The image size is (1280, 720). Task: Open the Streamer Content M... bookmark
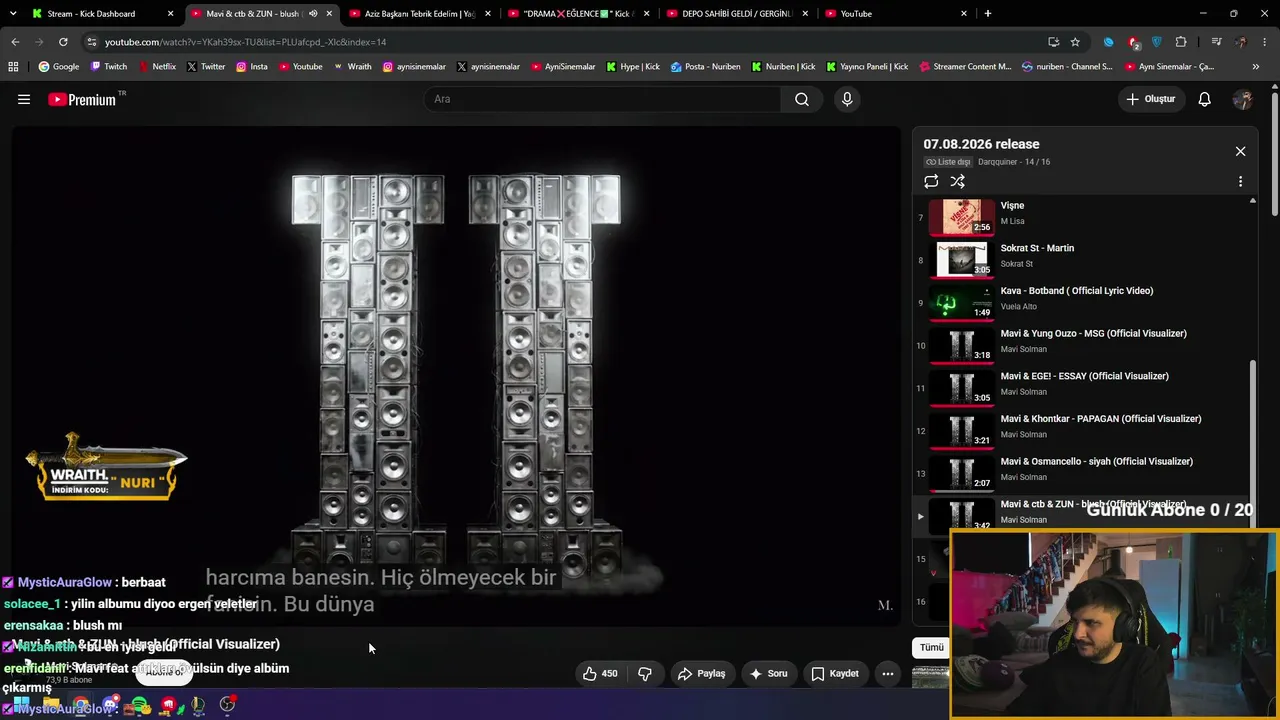[964, 67]
